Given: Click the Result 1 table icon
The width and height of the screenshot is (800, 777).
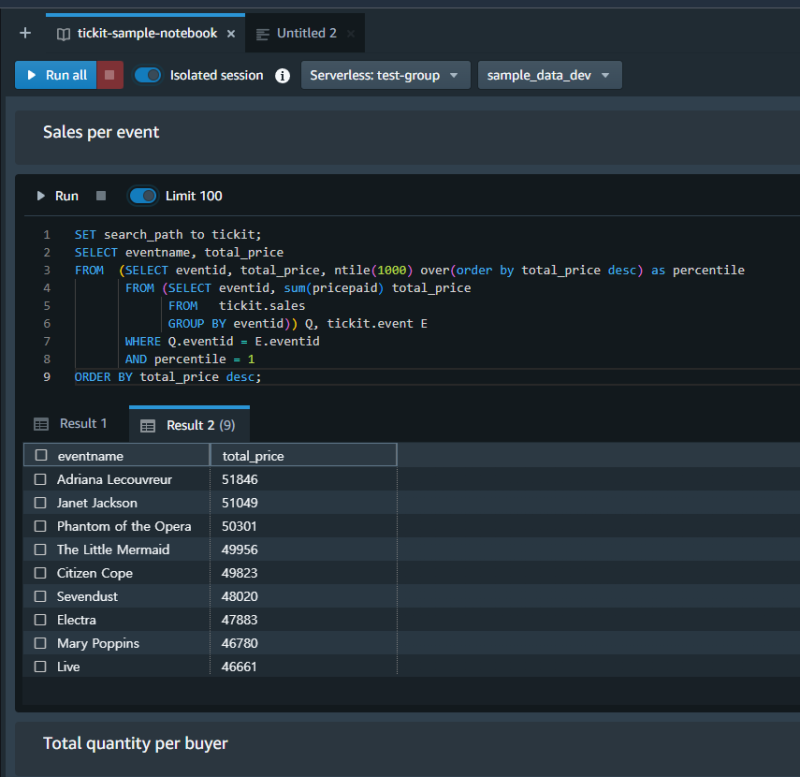Looking at the screenshot, I should tap(41, 424).
